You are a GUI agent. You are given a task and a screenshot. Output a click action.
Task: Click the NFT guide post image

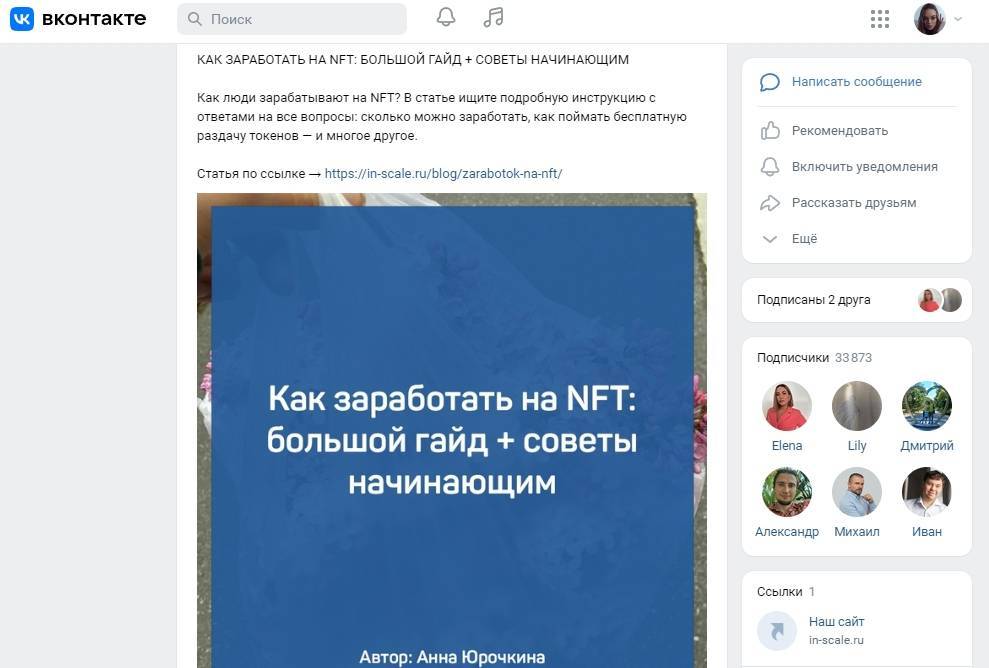tap(451, 430)
